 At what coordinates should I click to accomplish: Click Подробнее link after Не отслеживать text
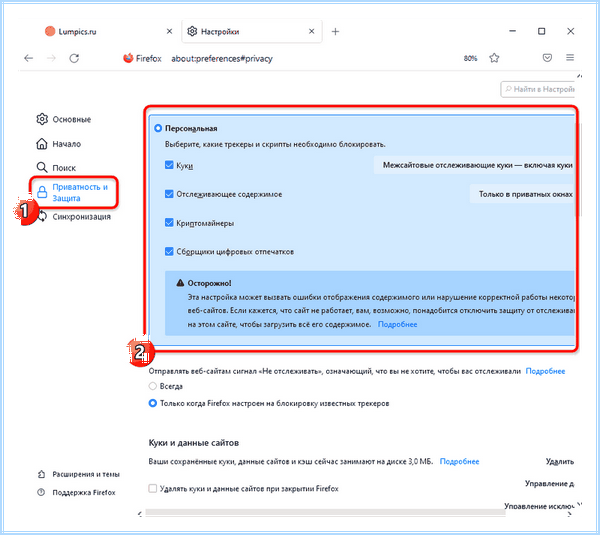(545, 371)
